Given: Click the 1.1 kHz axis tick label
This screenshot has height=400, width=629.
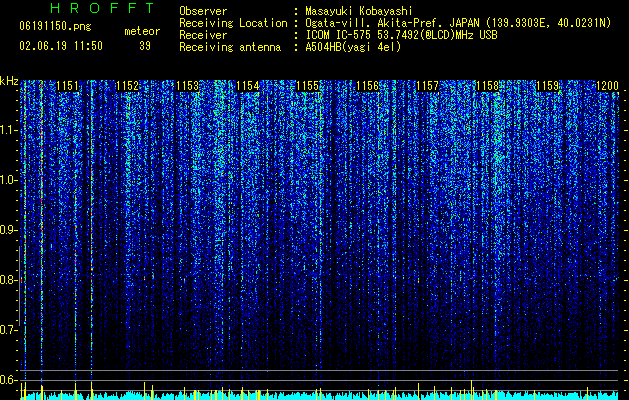Looking at the screenshot, I should pyautogui.click(x=9, y=130).
